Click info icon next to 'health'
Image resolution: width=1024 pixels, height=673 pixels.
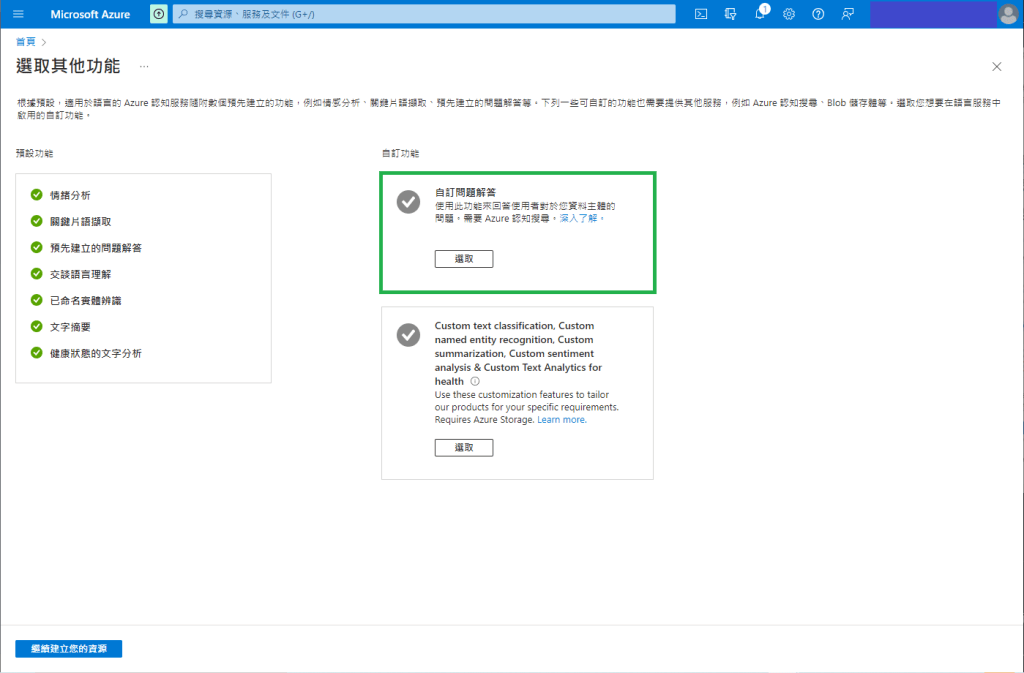475,381
